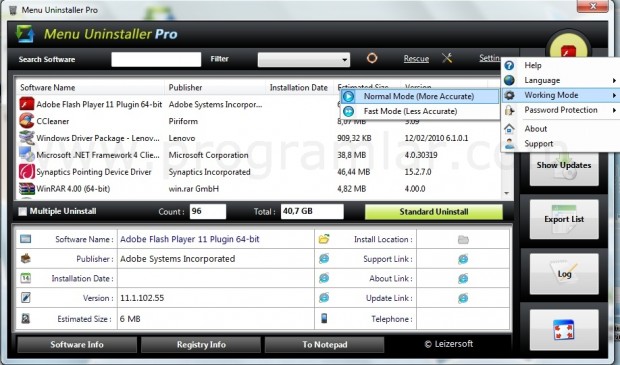Click the Adobe Flash Player row icon
Viewport: 620px width, 365px height.
[26, 104]
